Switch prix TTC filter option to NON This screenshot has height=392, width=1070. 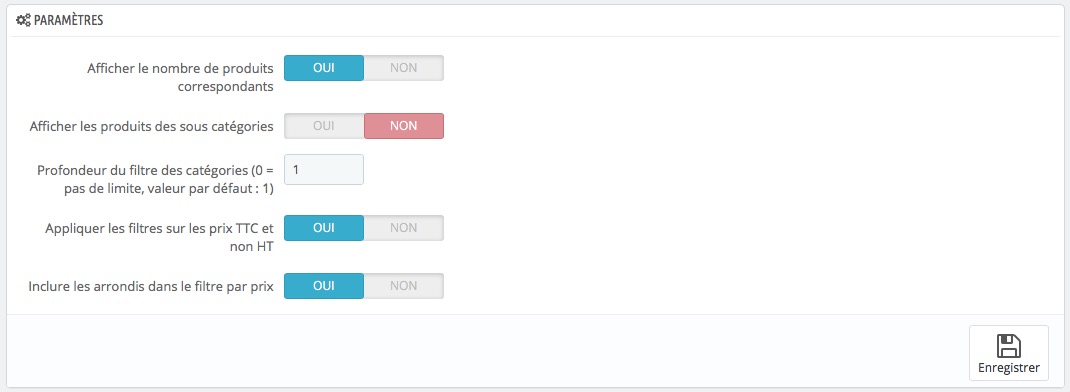pos(403,228)
